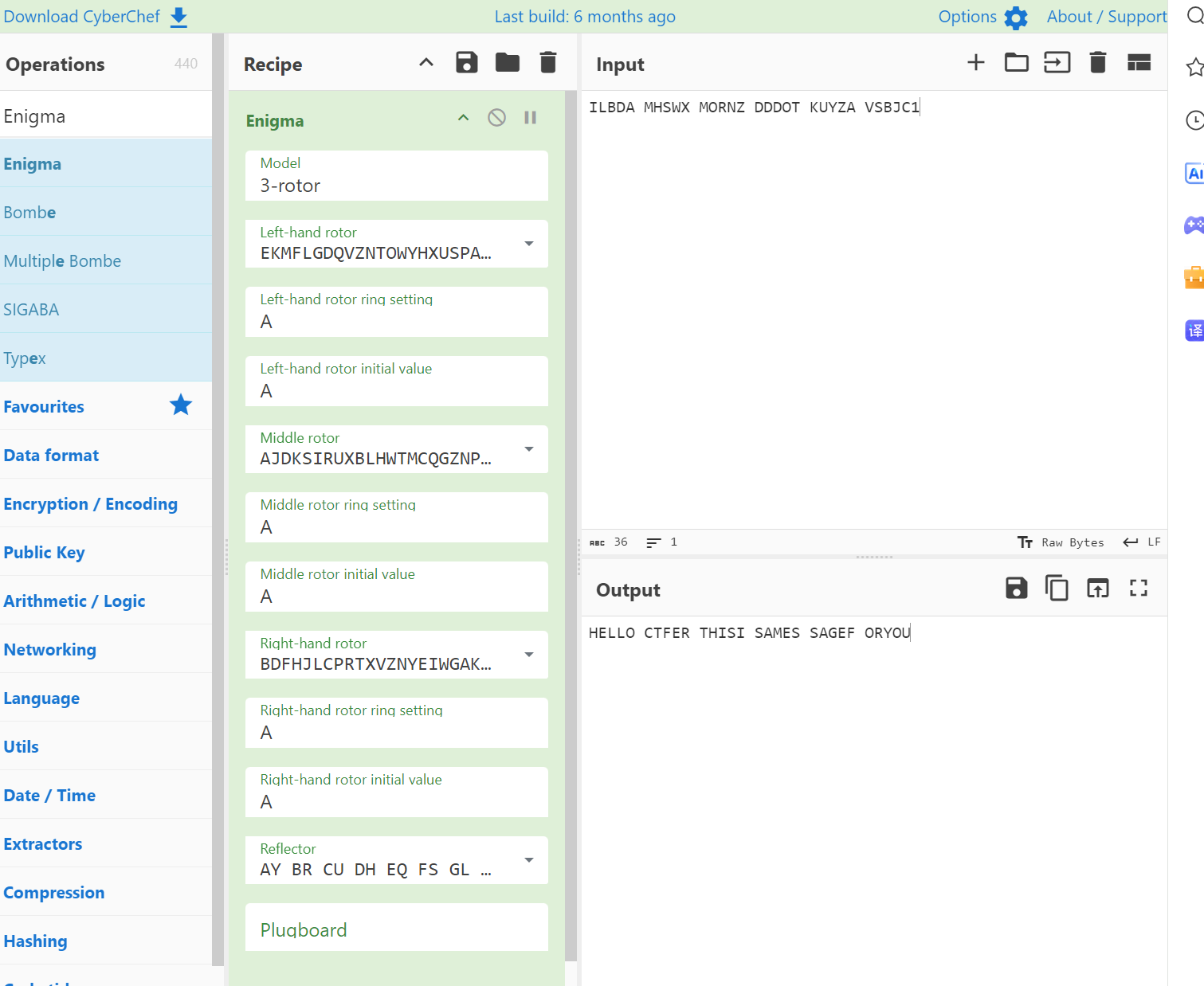This screenshot has height=986, width=1204.
Task: Set breakpoint on Enigma operation
Action: (531, 118)
